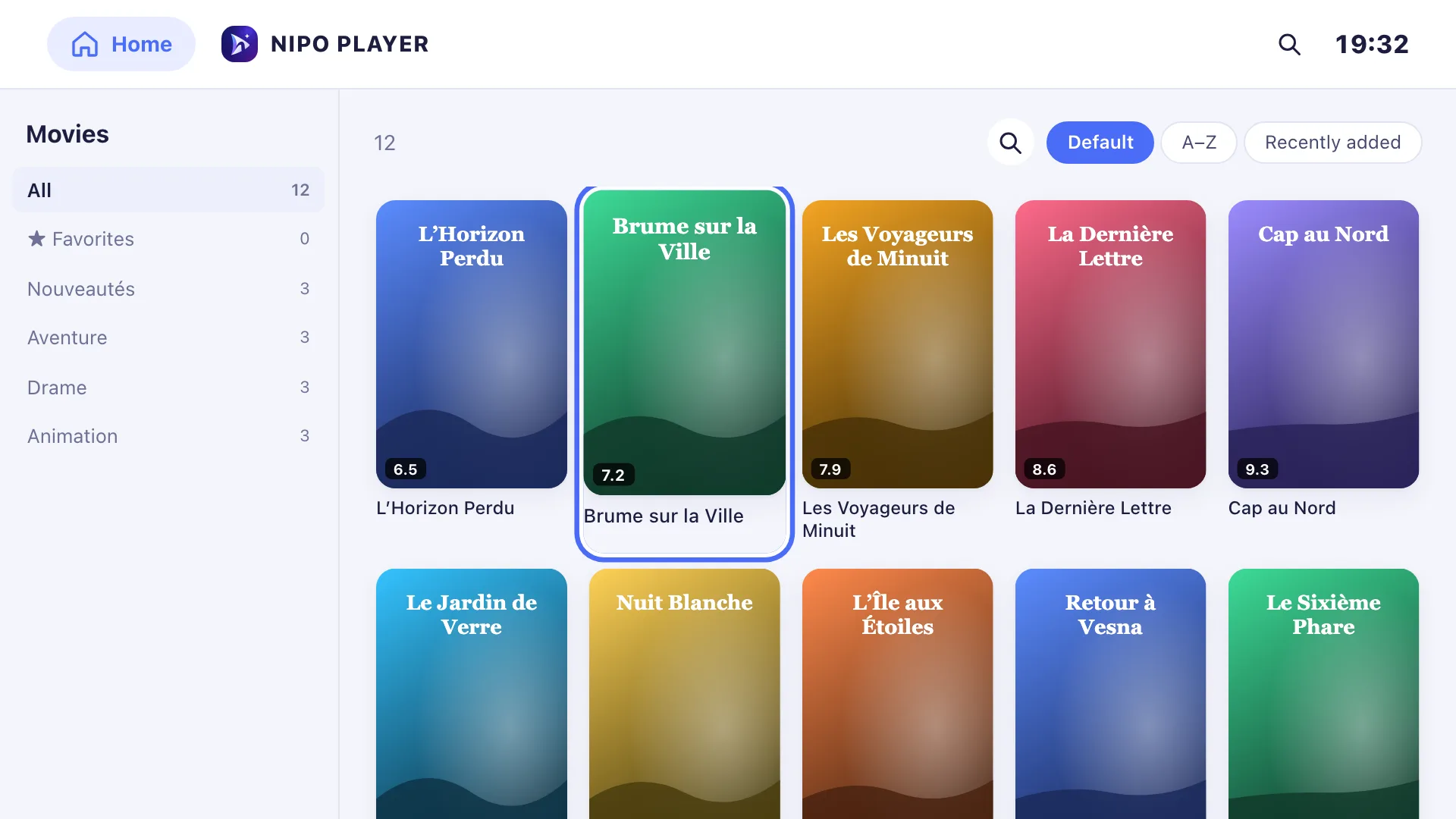Open Le Sixième Phare poster
This screenshot has height=819, width=1456.
(x=1323, y=694)
